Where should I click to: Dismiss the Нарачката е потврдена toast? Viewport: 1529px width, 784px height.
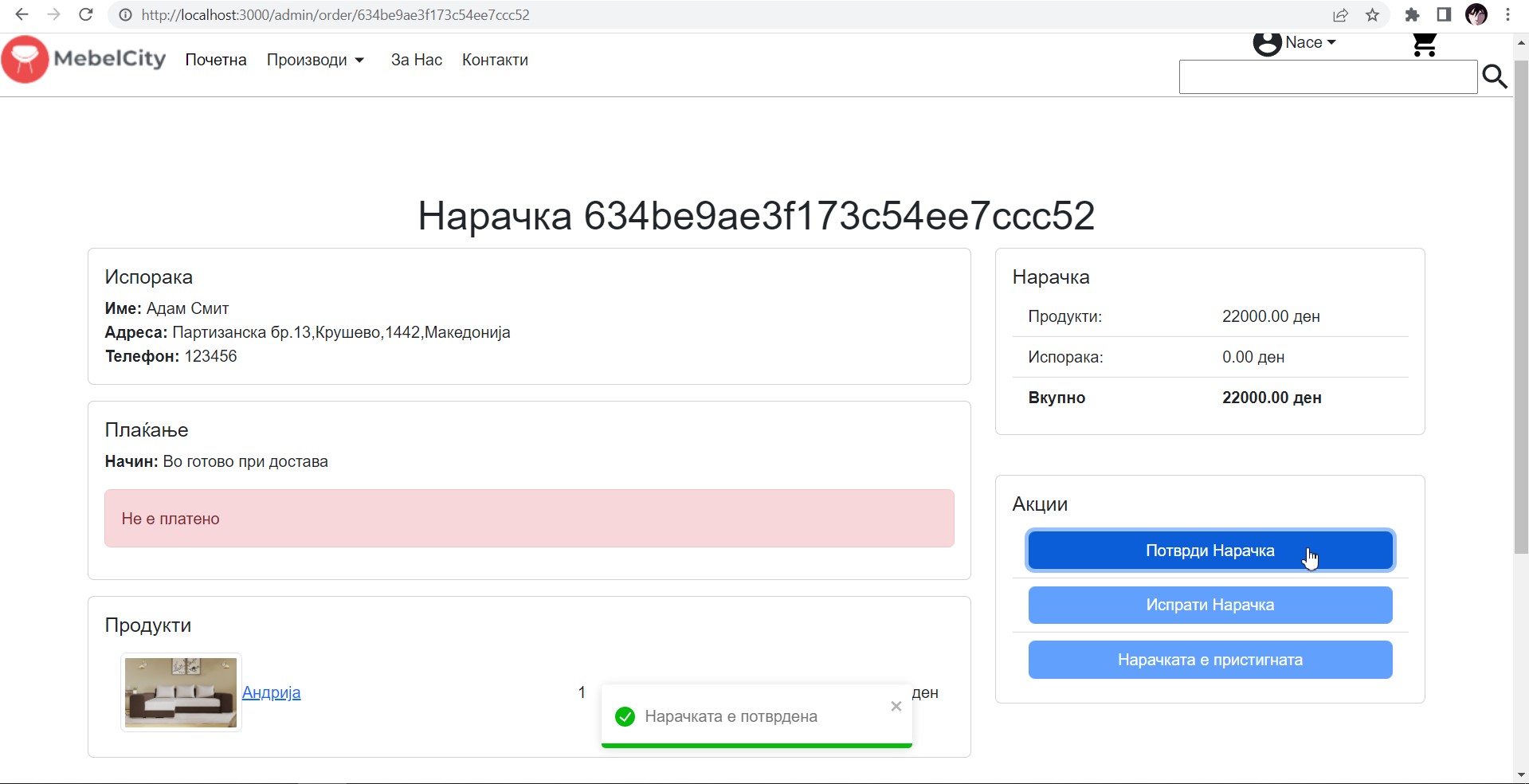pos(896,706)
